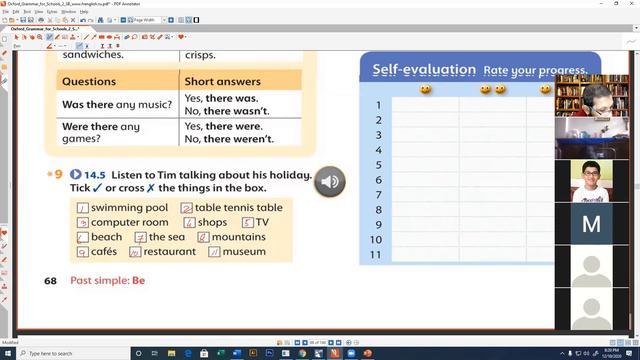Select the Oxford_Grammar_for_Schools document tab
This screenshot has height=360, width=640.
tap(45, 29)
